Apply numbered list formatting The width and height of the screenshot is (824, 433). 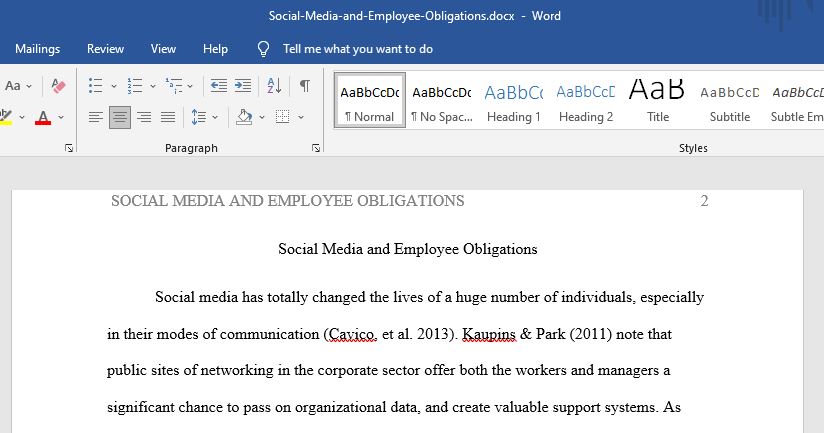(135, 86)
